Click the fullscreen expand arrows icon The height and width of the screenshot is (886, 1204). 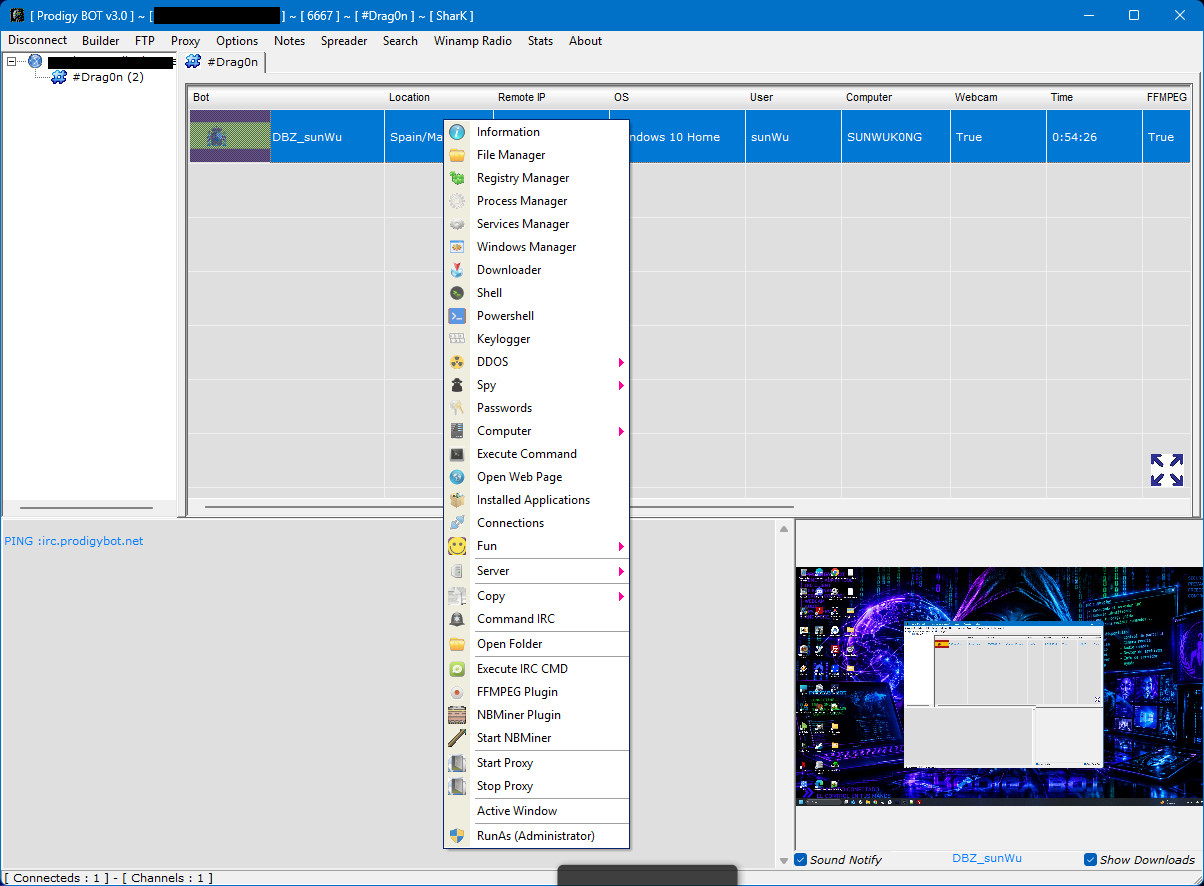(x=1166, y=470)
